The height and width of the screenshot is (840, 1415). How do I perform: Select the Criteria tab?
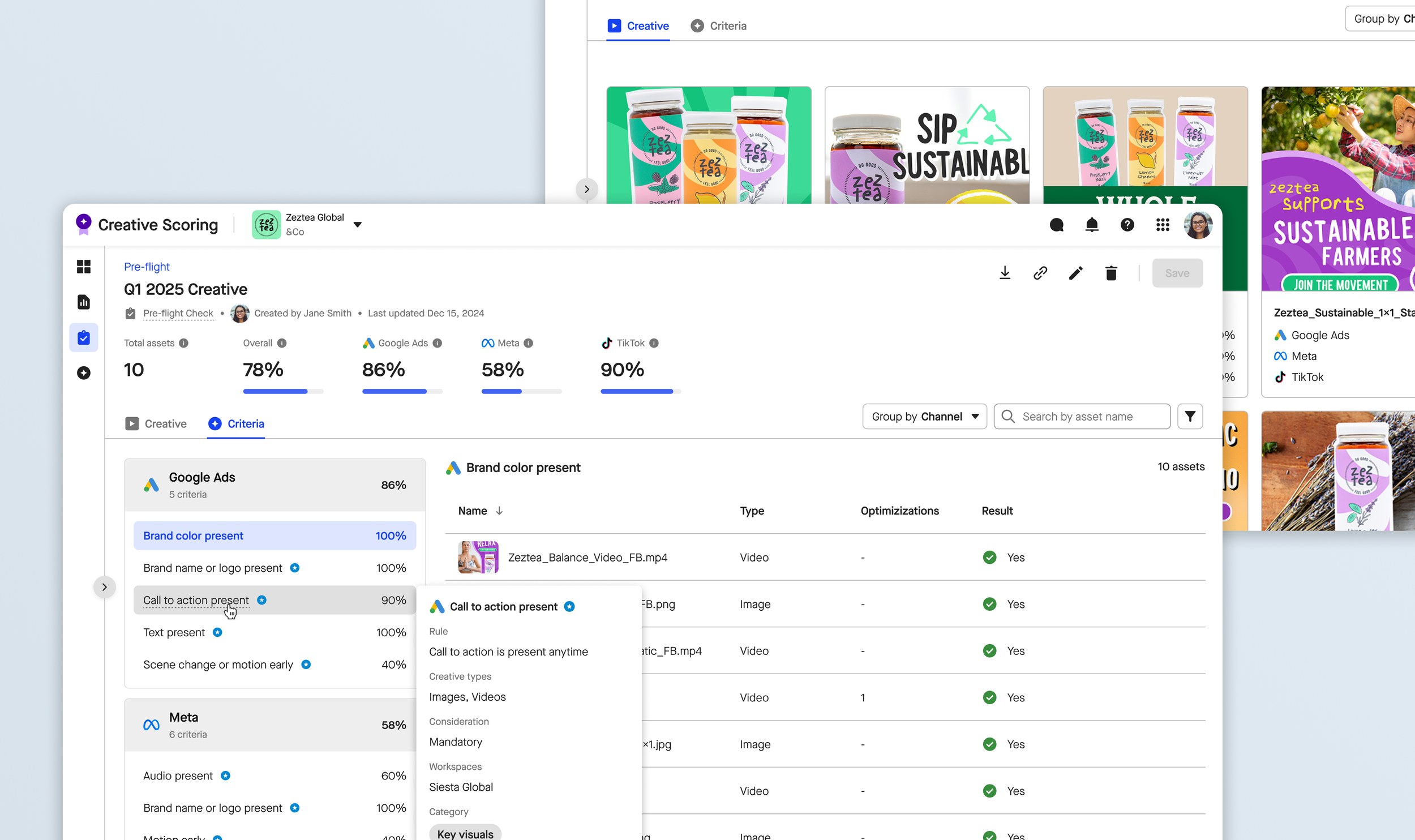click(x=236, y=424)
